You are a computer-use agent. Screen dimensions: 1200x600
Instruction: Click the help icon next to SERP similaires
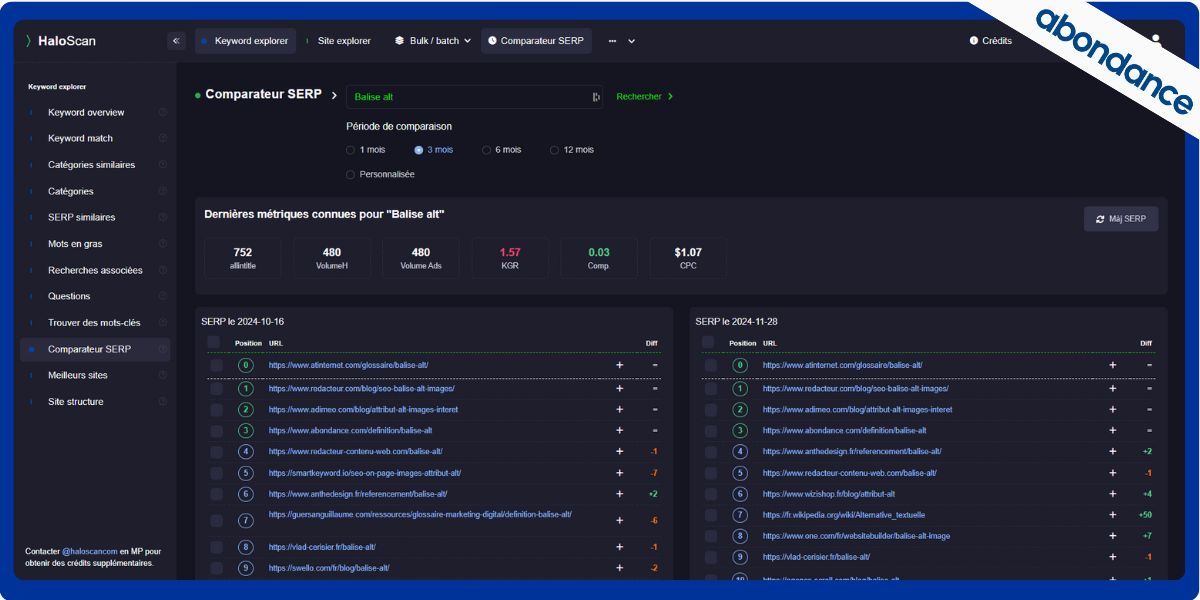163,217
